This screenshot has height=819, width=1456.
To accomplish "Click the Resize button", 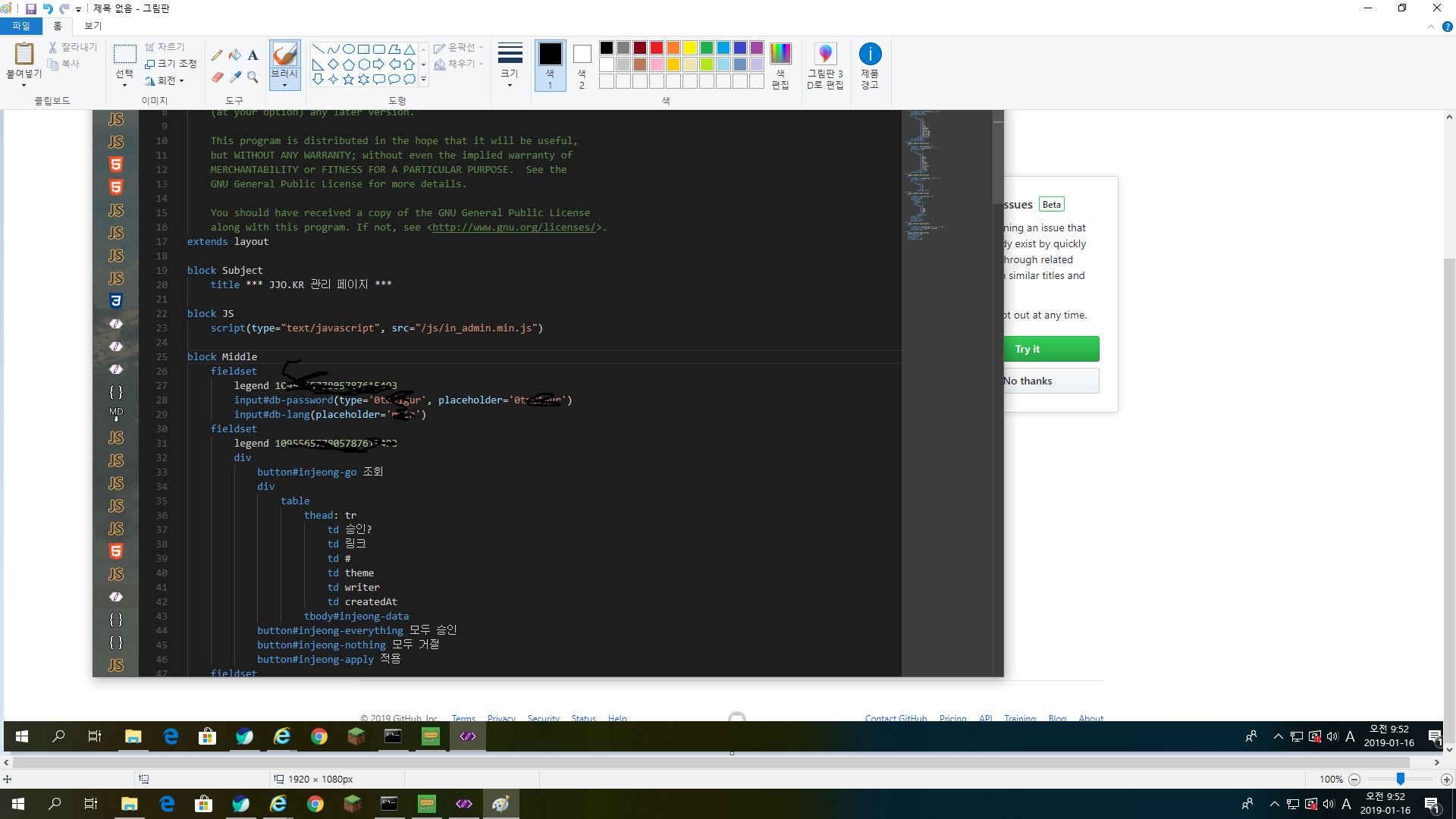I will pyautogui.click(x=171, y=64).
